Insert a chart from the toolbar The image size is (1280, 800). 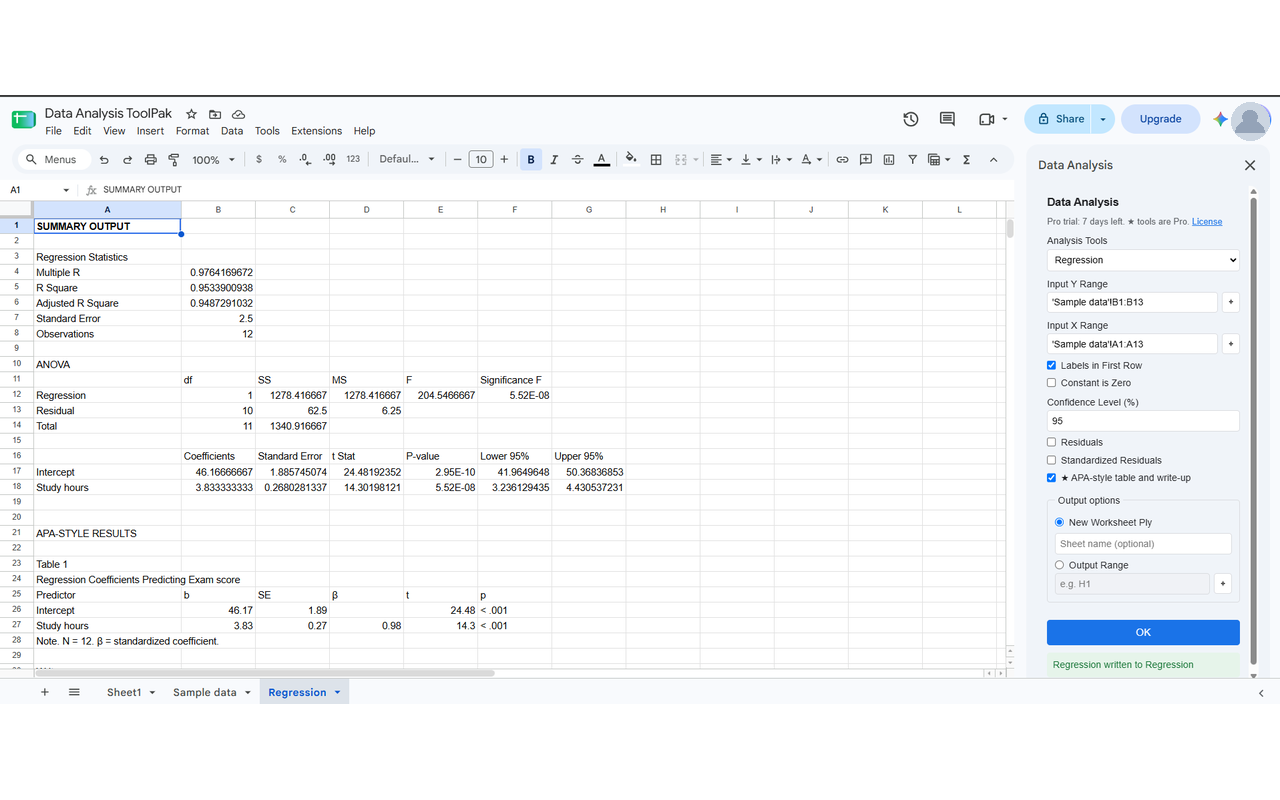pos(889,159)
